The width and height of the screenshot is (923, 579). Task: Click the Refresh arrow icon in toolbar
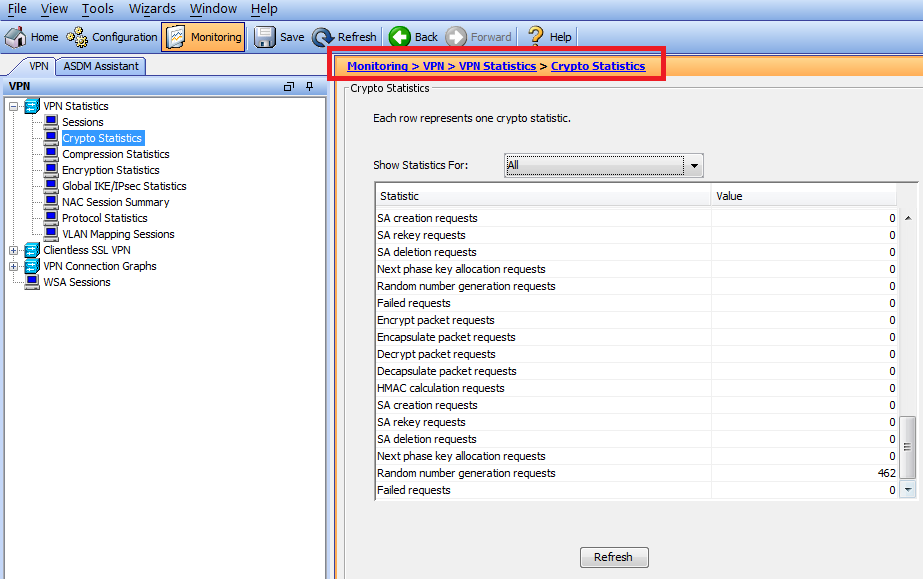point(323,37)
